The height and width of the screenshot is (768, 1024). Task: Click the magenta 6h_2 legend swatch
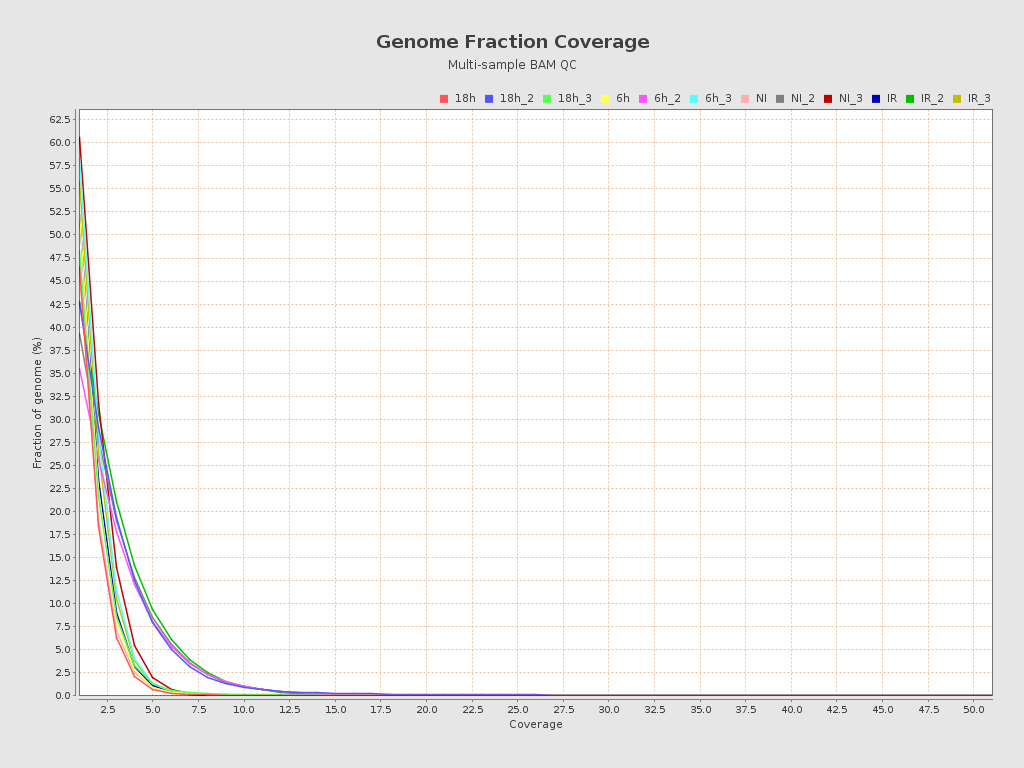[643, 99]
